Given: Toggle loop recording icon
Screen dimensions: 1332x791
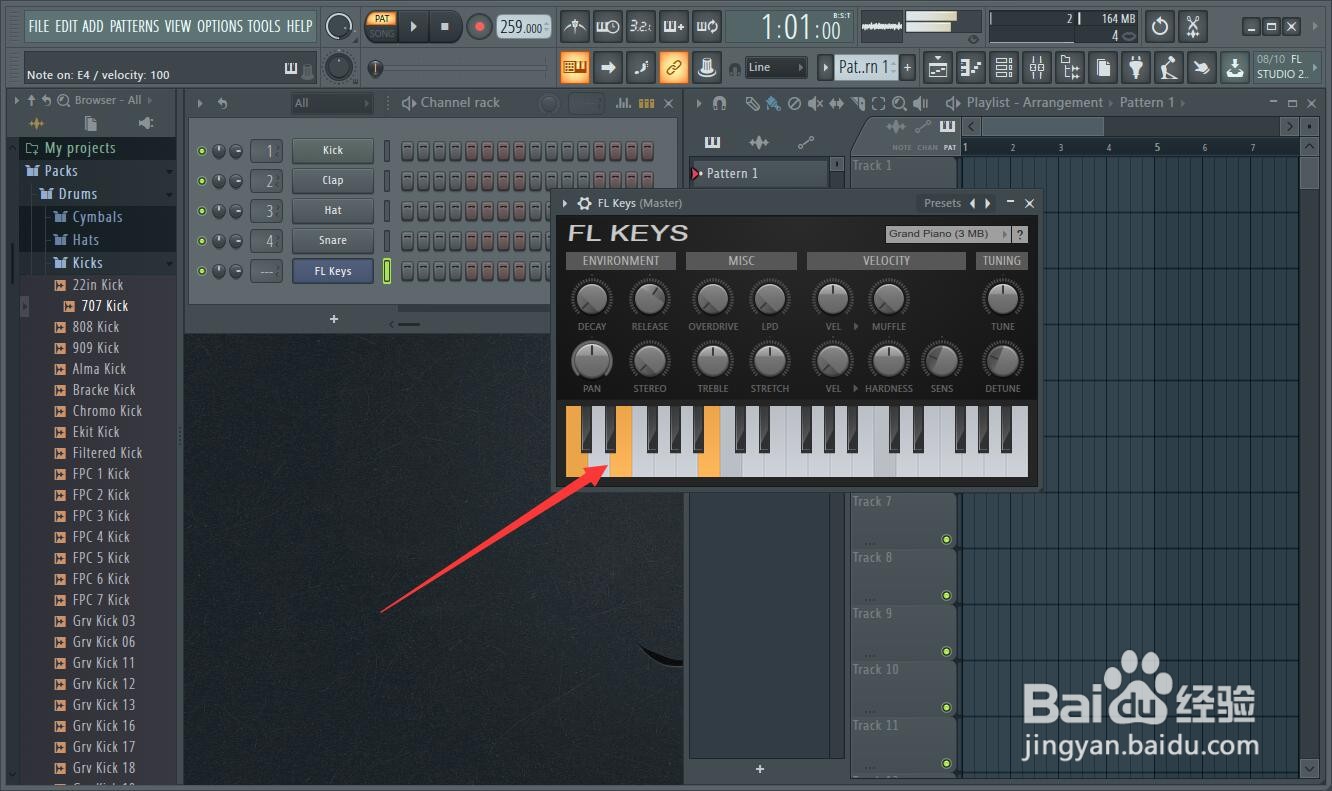Looking at the screenshot, I should coord(707,26).
